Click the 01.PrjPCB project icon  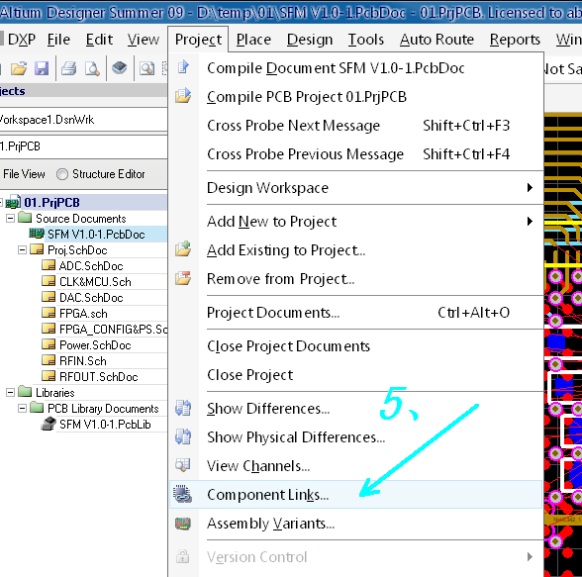click(x=13, y=202)
